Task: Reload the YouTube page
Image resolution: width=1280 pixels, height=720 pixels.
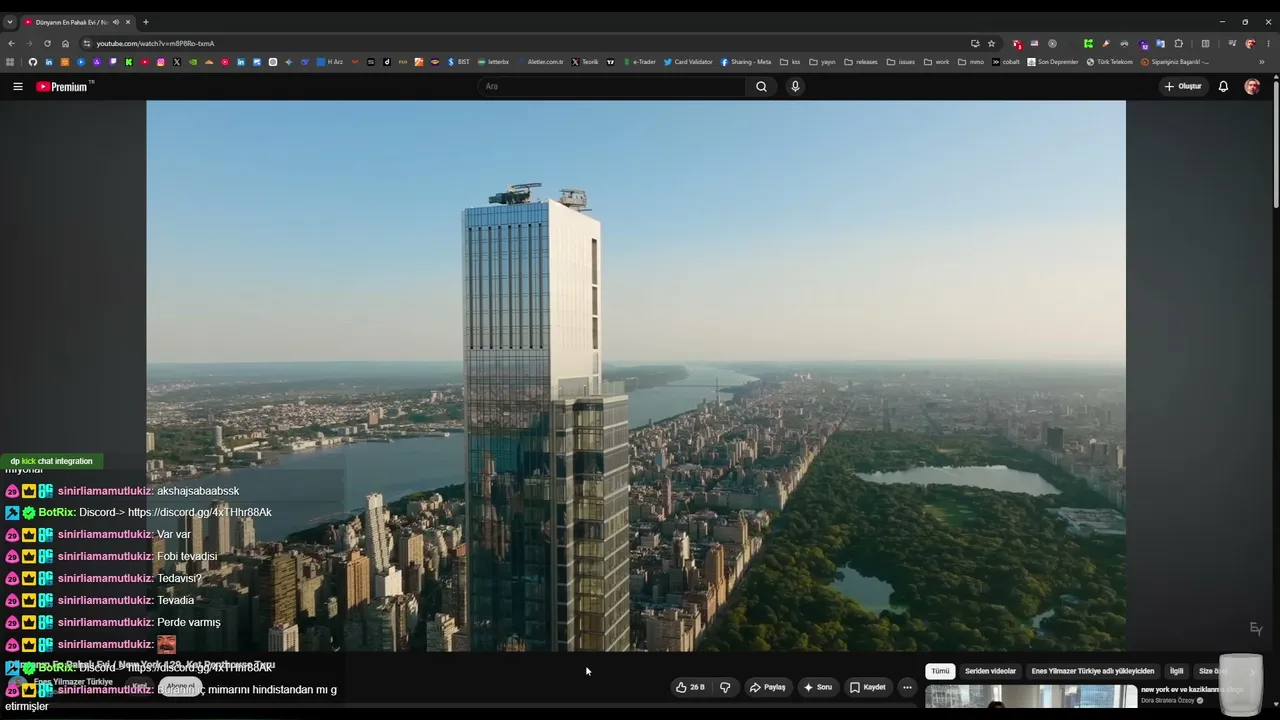Action: point(47,43)
